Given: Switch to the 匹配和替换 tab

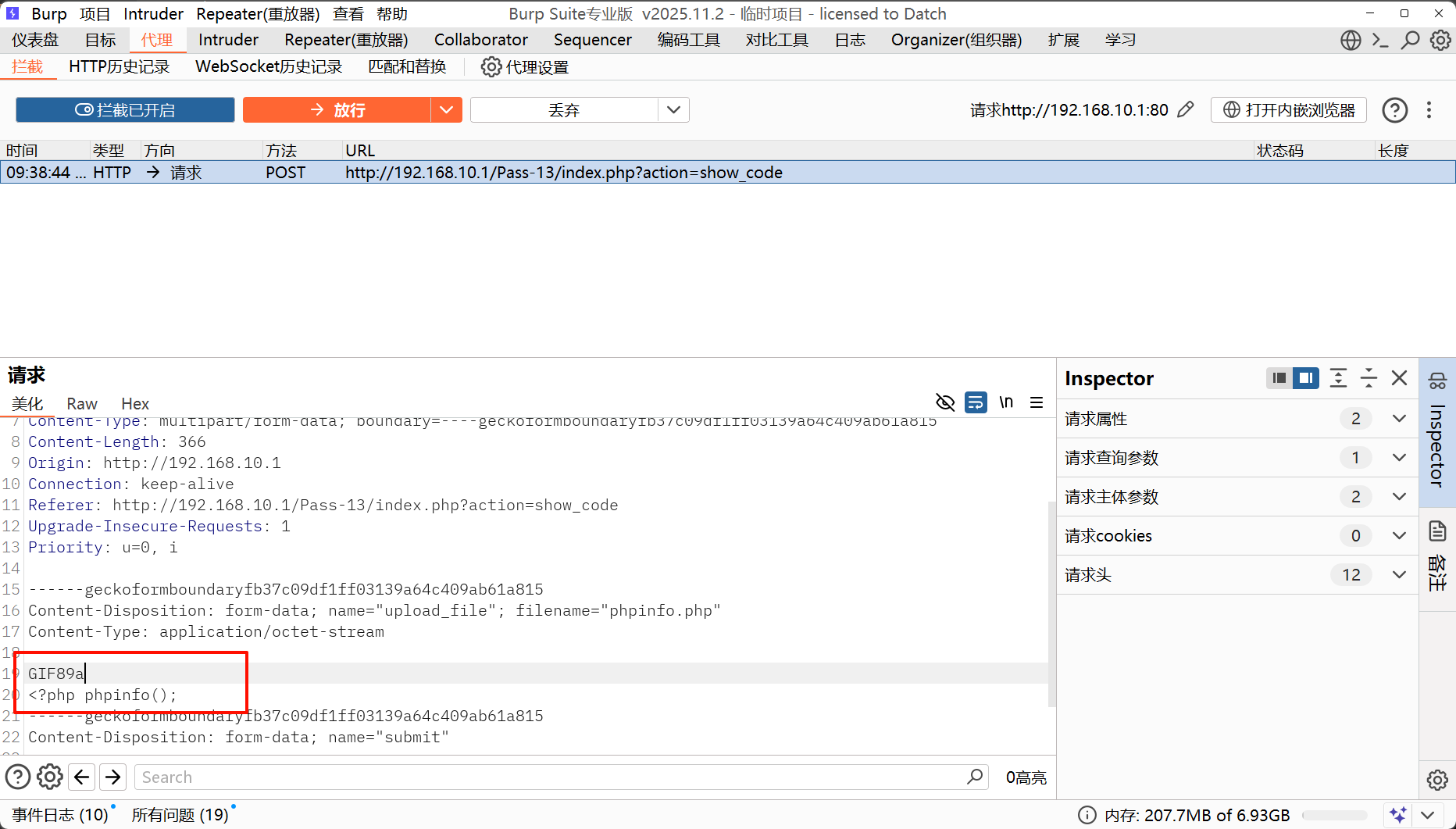Looking at the screenshot, I should pos(407,67).
